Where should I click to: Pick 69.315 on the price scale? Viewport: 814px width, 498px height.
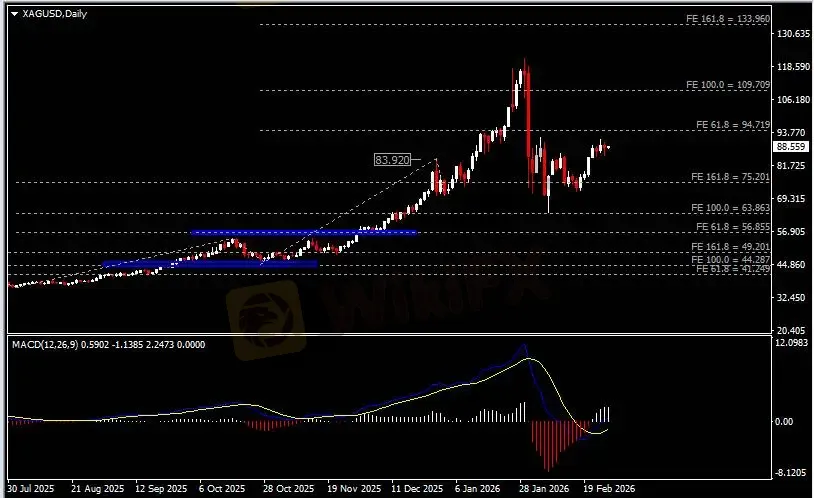(x=791, y=199)
